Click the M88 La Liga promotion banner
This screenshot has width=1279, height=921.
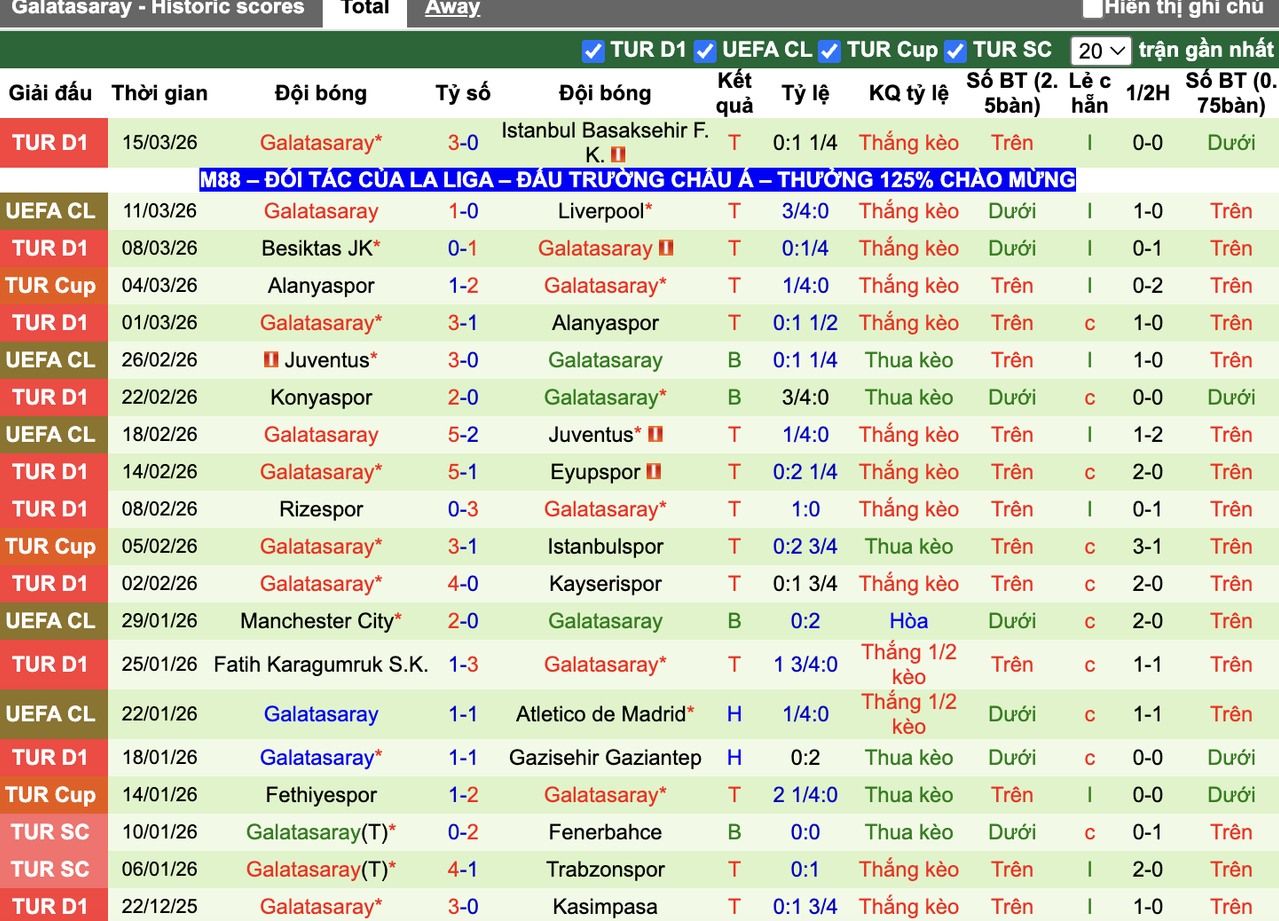coord(638,180)
